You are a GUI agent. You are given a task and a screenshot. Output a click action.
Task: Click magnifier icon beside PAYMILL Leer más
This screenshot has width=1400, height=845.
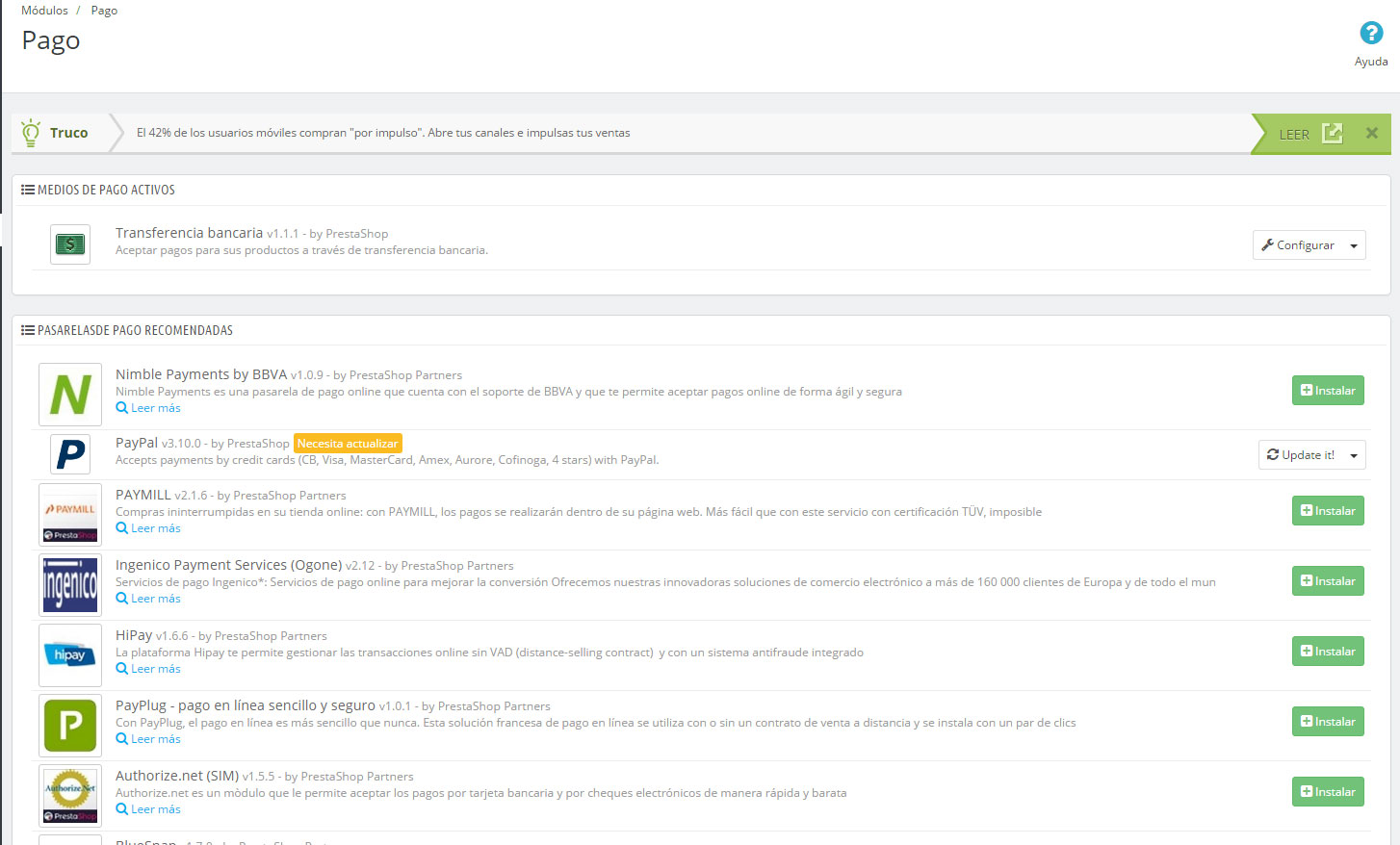coord(122,528)
